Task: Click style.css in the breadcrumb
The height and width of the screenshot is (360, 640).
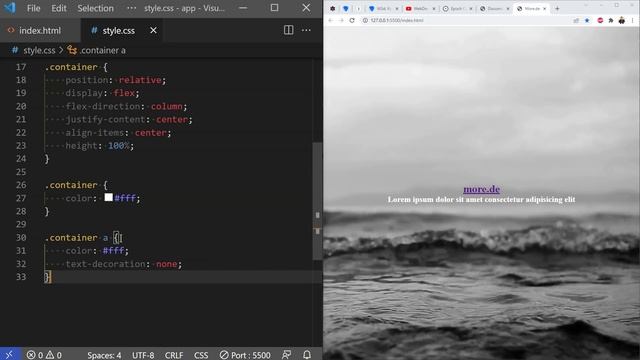Action: (x=39, y=50)
